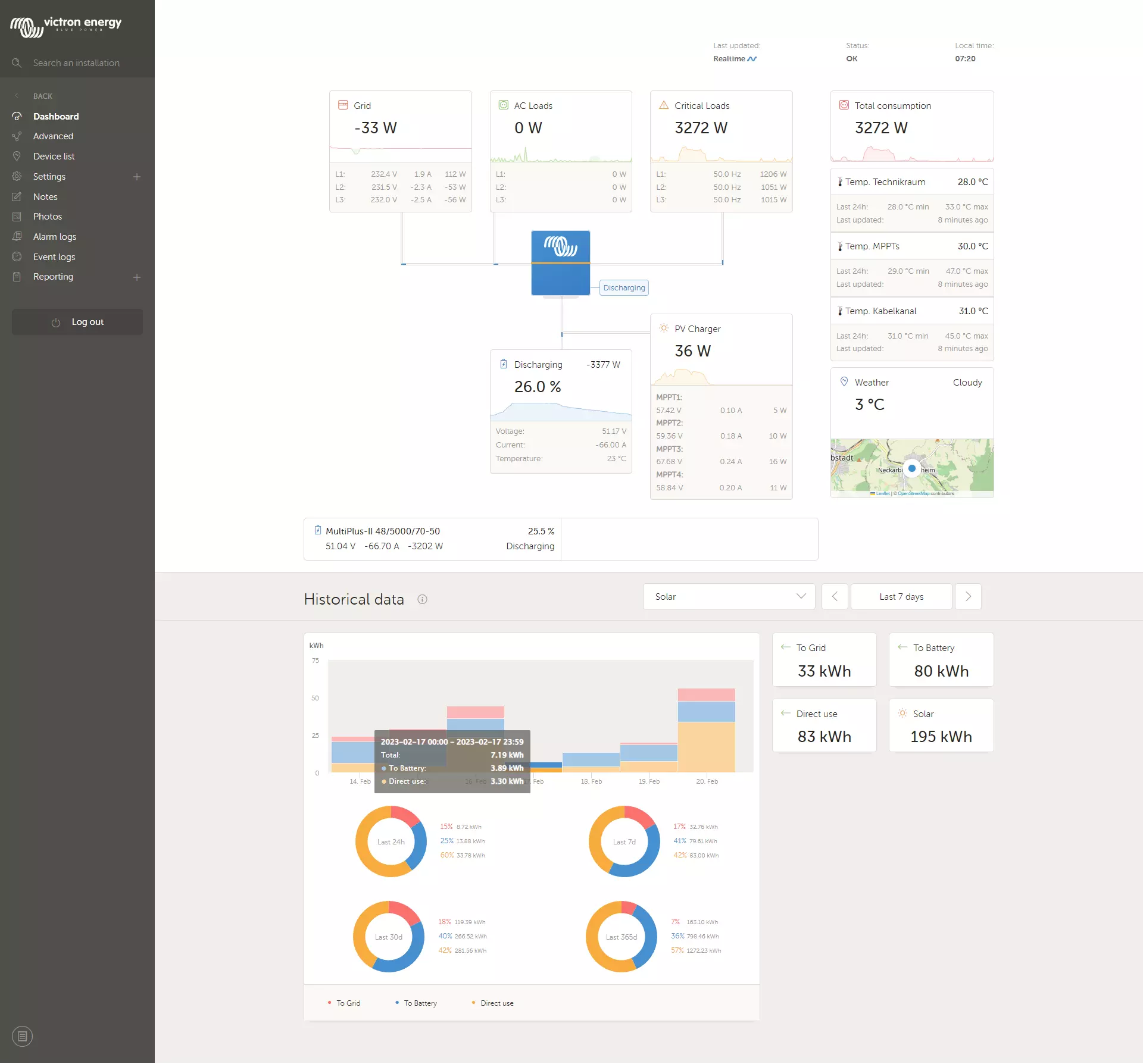The image size is (1143, 1064).
Task: Click the 20. Feb bar in chart
Action: pos(706,738)
